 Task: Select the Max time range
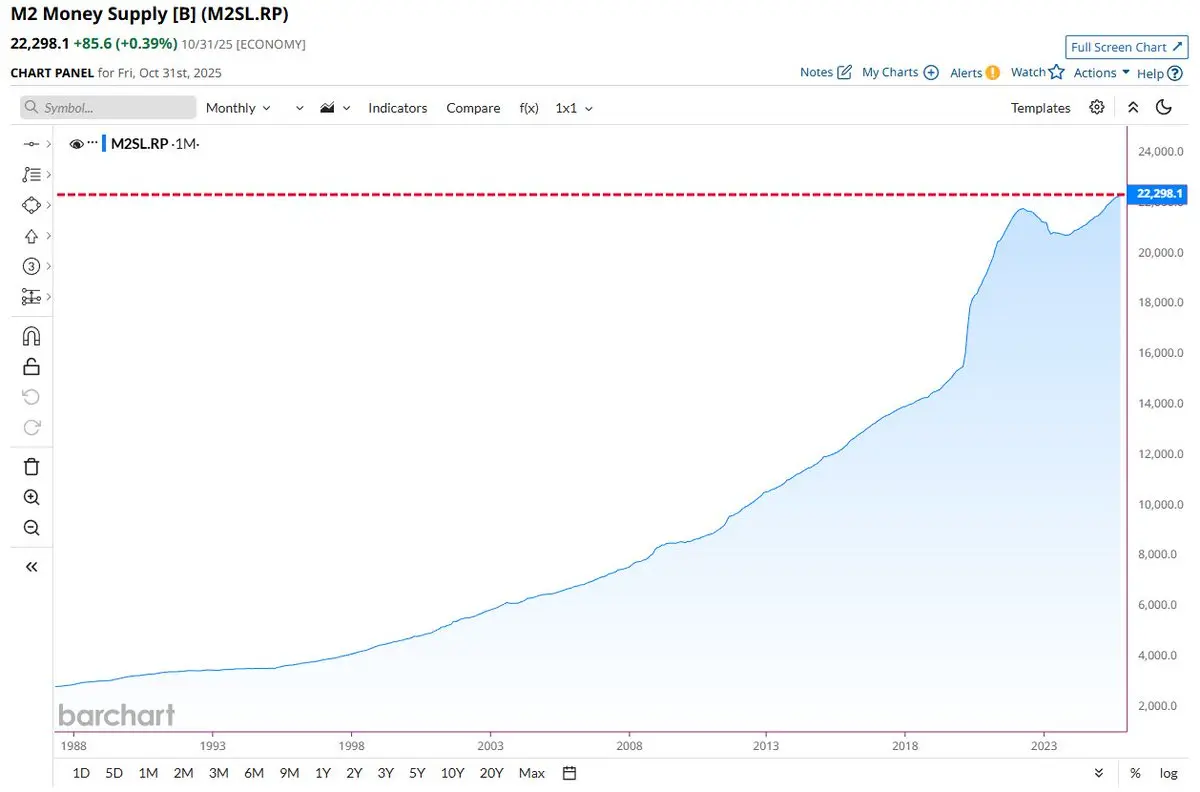coord(532,773)
